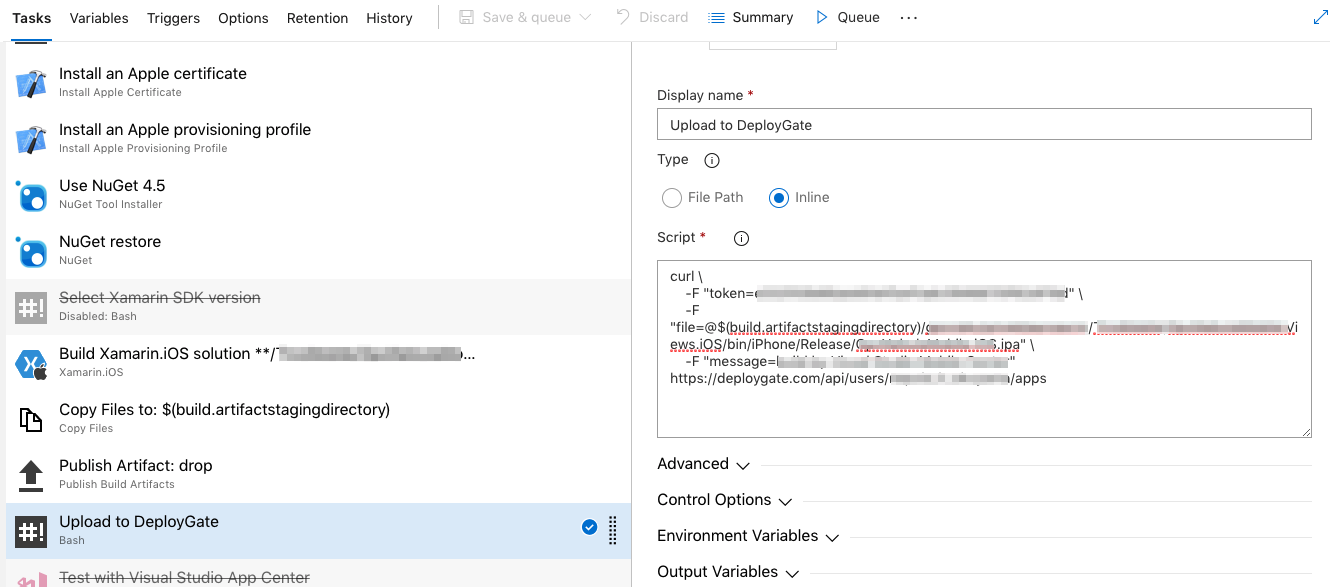Click the Copy Files task icon
The image size is (1330, 587).
pyautogui.click(x=31, y=419)
